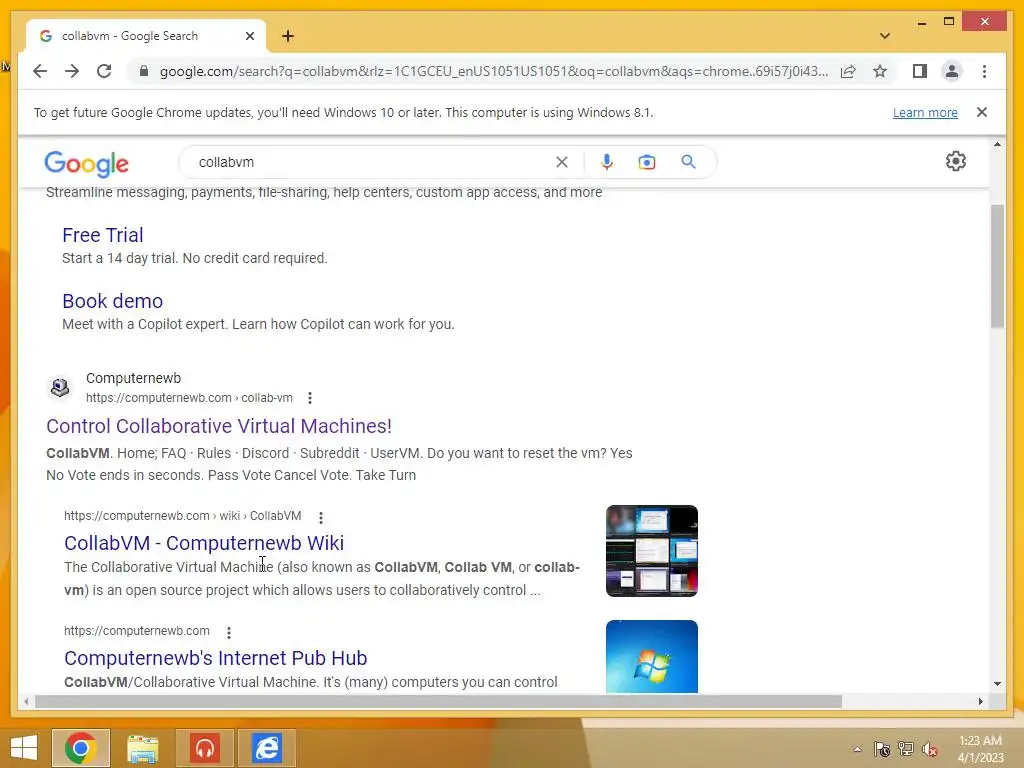This screenshot has height=768, width=1024.
Task: Go forward to the next page
Action: (x=72, y=71)
